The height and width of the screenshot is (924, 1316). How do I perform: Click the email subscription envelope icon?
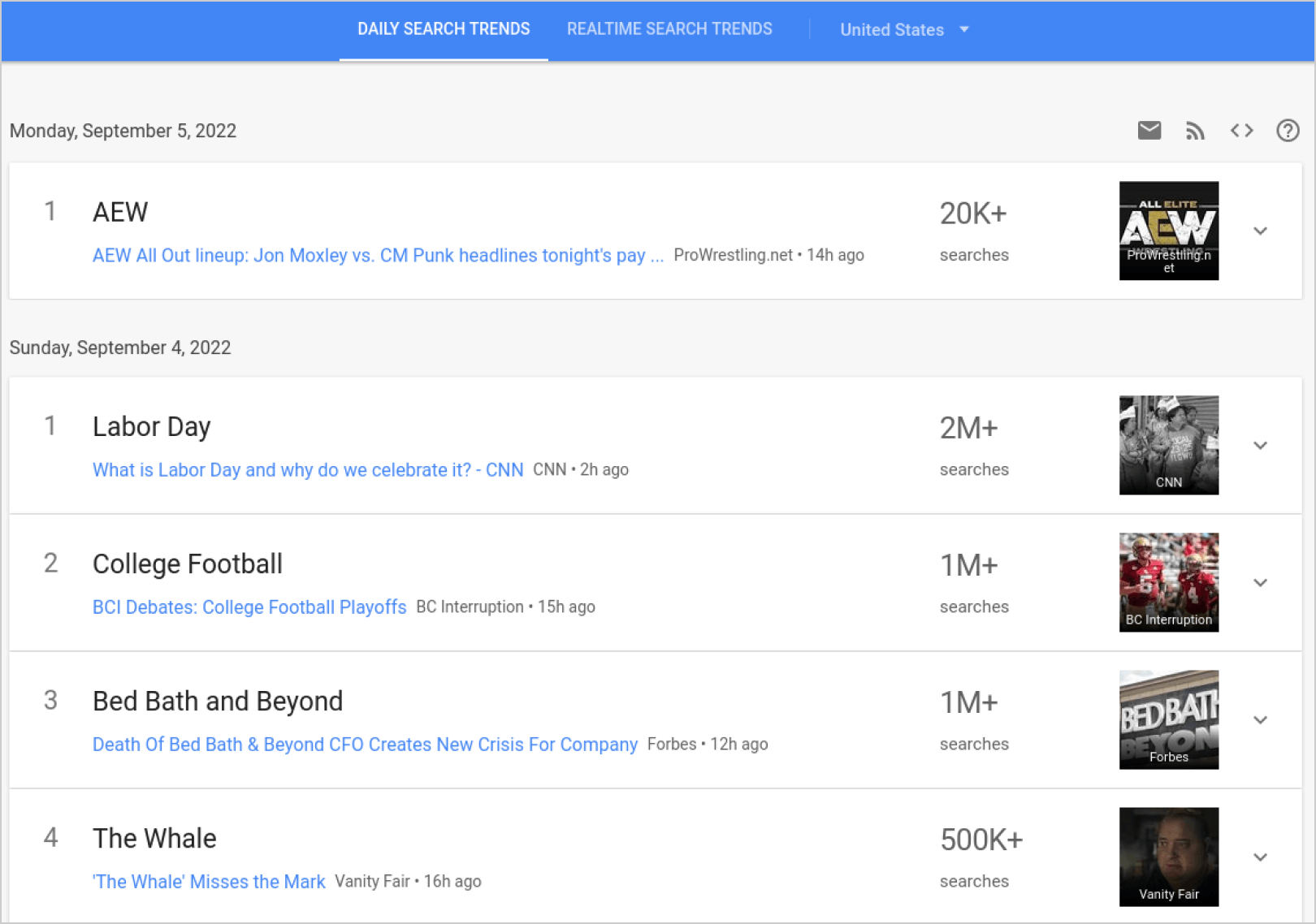[x=1149, y=130]
